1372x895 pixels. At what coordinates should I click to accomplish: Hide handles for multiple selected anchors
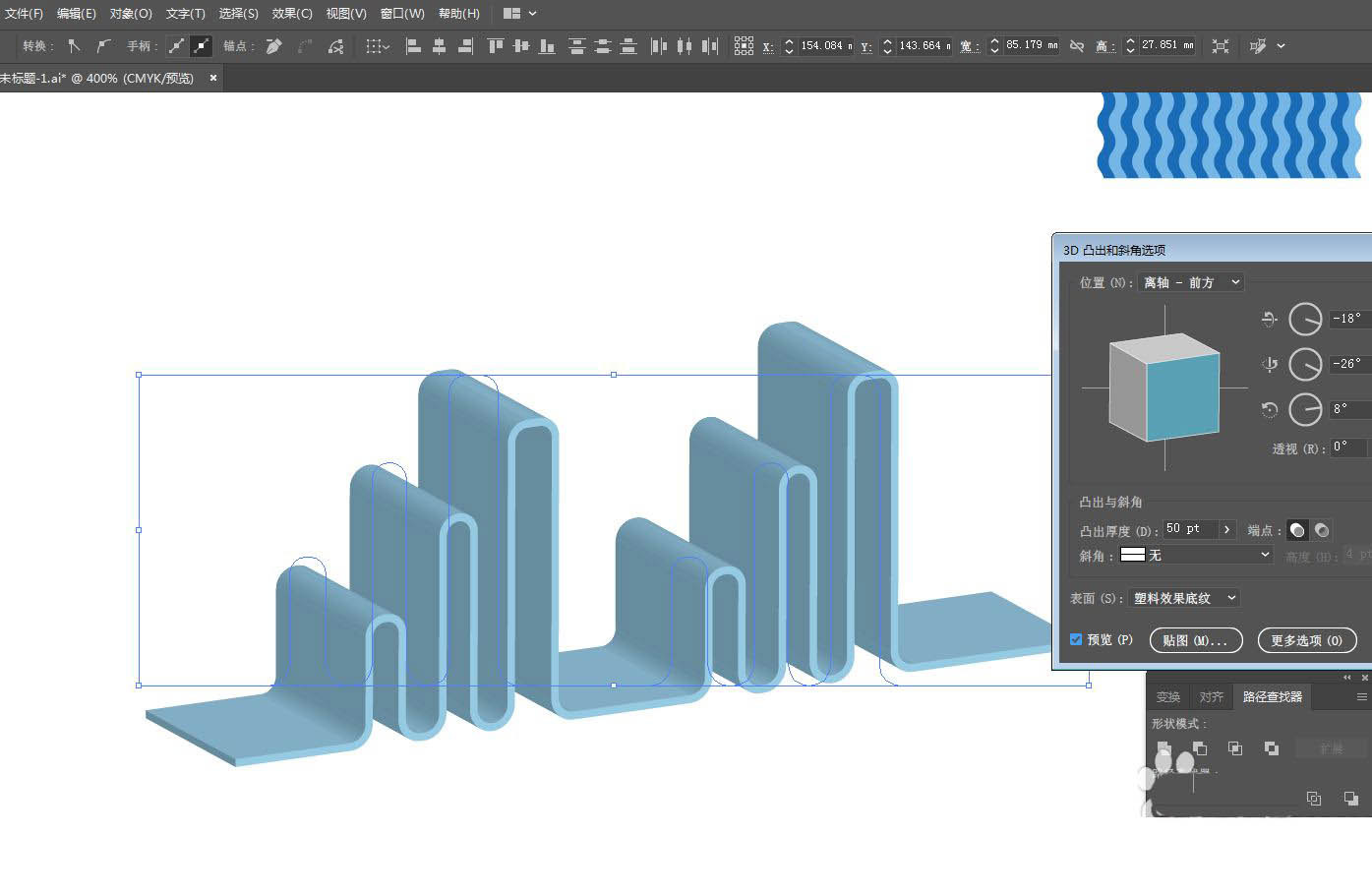pyautogui.click(x=201, y=46)
